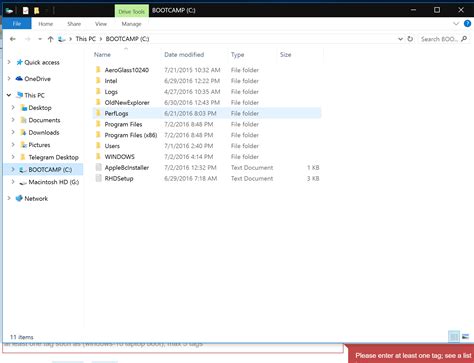The image size is (474, 363).
Task: Collapse the This PC tree node
Action: coord(9,95)
